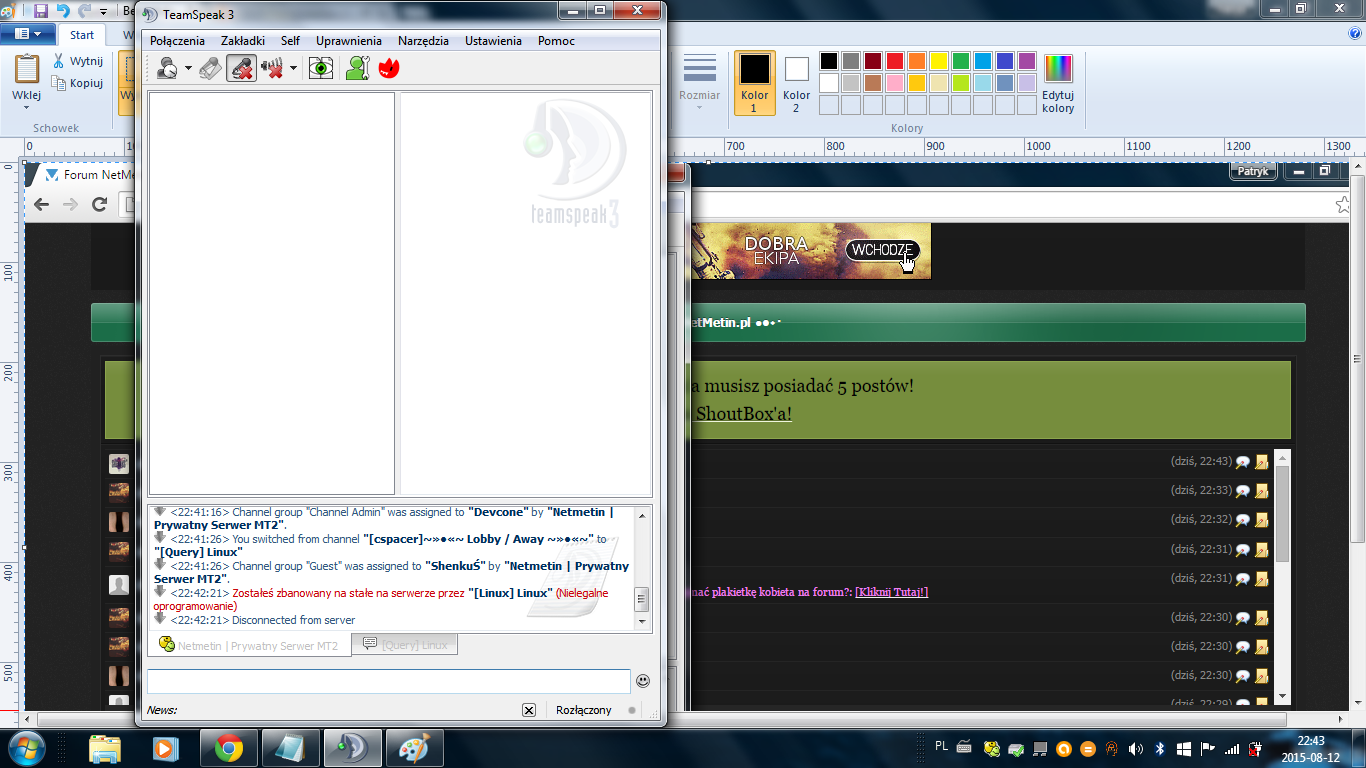The height and width of the screenshot is (768, 1366).
Task: Open the Ustawienia menu
Action: pos(493,41)
